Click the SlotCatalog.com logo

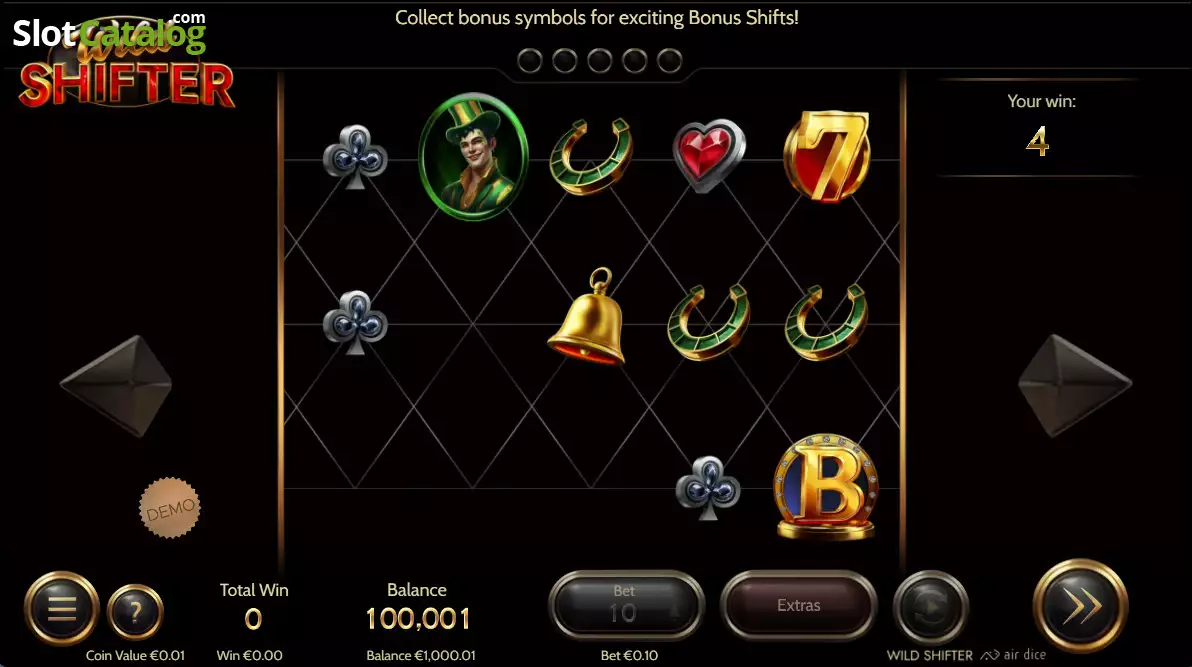[109, 32]
